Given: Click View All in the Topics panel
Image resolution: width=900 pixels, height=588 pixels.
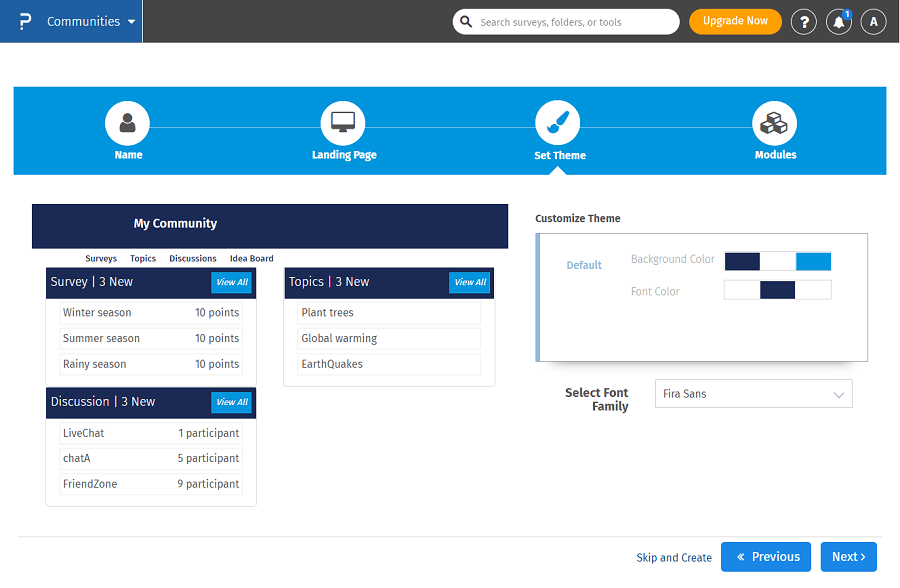Looking at the screenshot, I should (x=470, y=282).
